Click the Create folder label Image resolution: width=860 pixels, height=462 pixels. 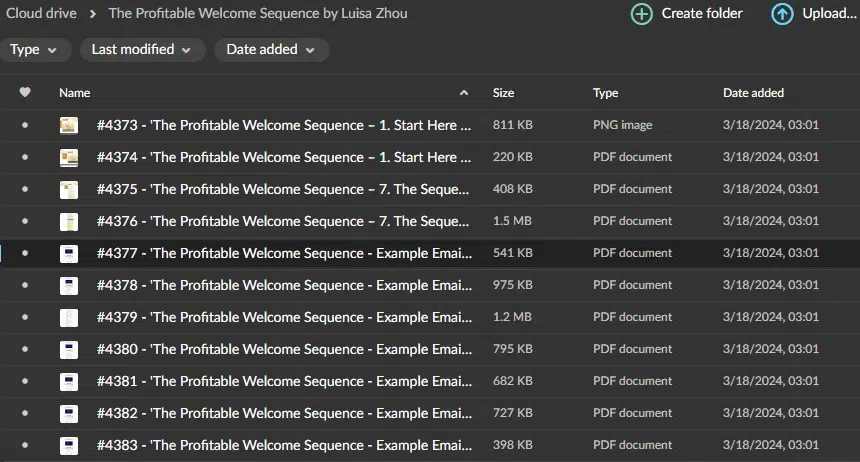tap(702, 13)
